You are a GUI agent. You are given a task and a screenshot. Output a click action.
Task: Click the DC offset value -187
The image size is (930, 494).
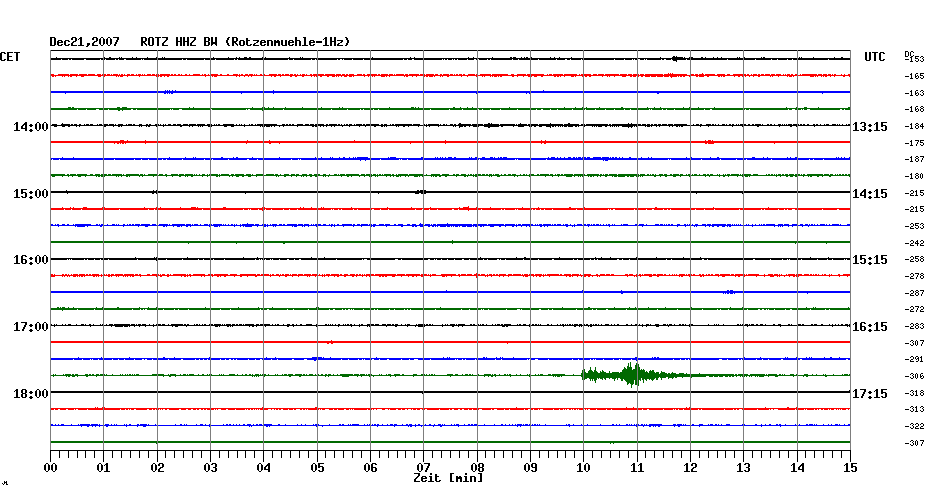(x=915, y=160)
